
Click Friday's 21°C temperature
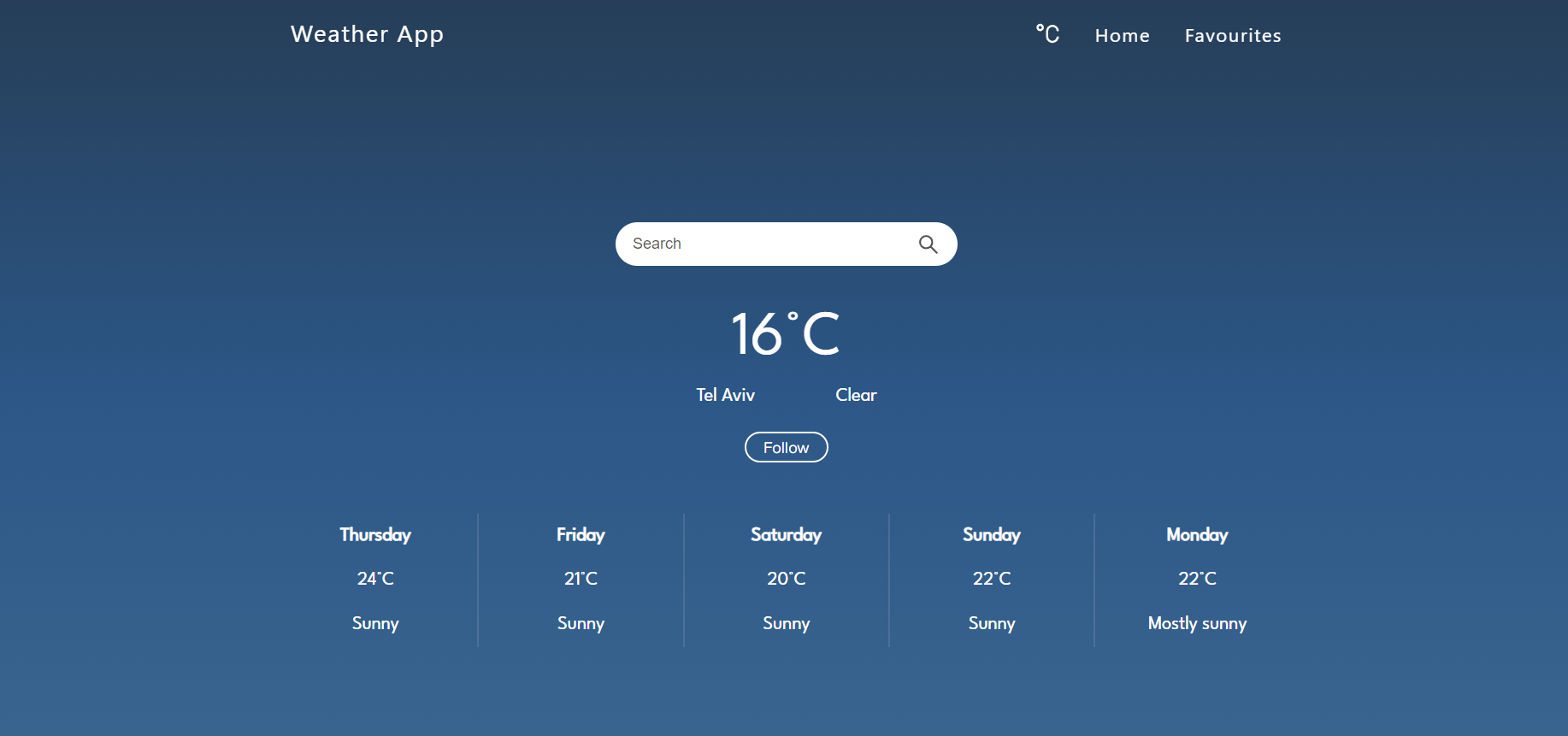coord(581,579)
